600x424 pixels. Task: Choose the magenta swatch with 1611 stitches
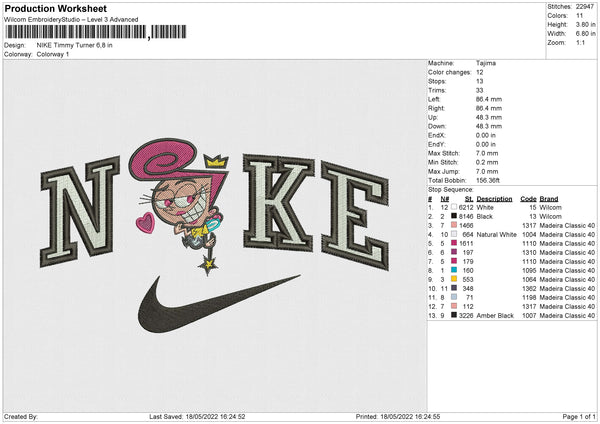[454, 243]
